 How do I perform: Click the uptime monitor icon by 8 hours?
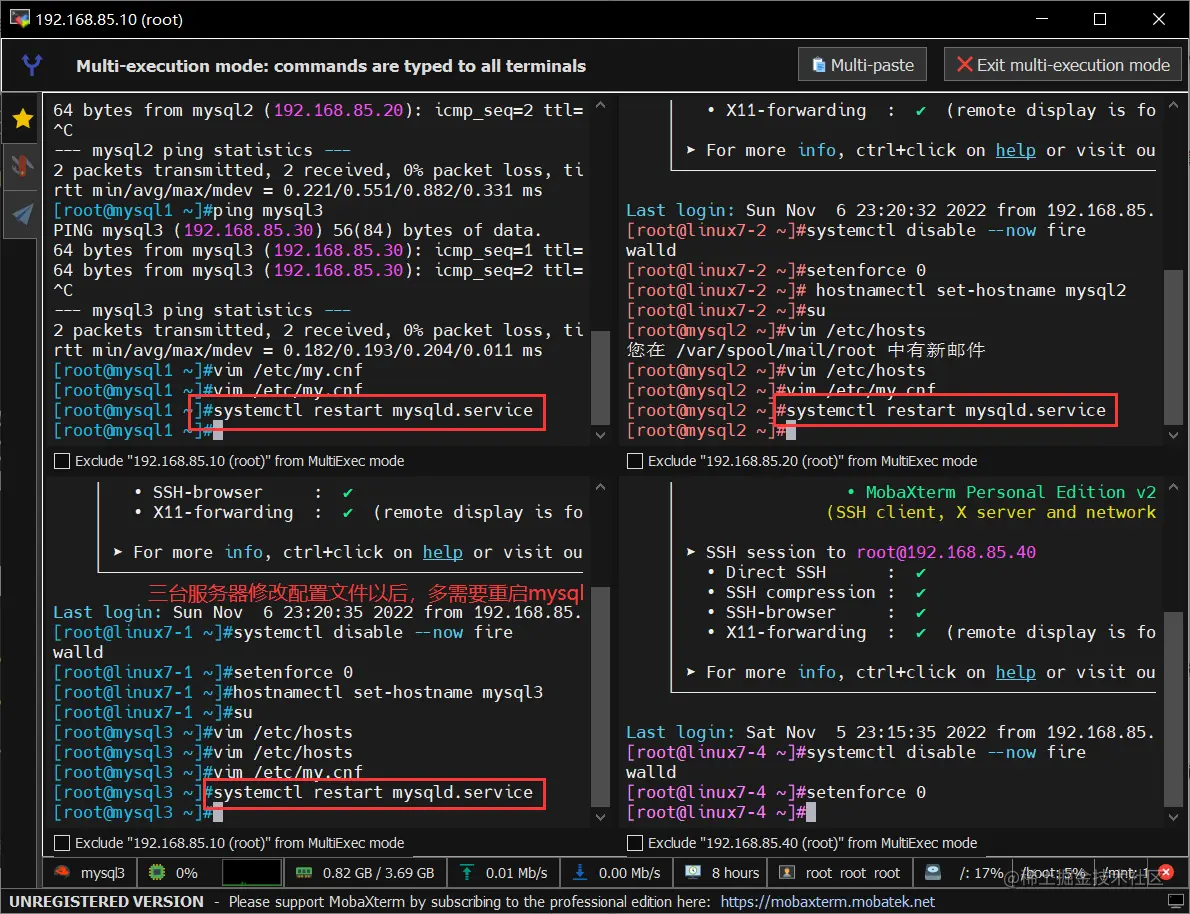693,872
